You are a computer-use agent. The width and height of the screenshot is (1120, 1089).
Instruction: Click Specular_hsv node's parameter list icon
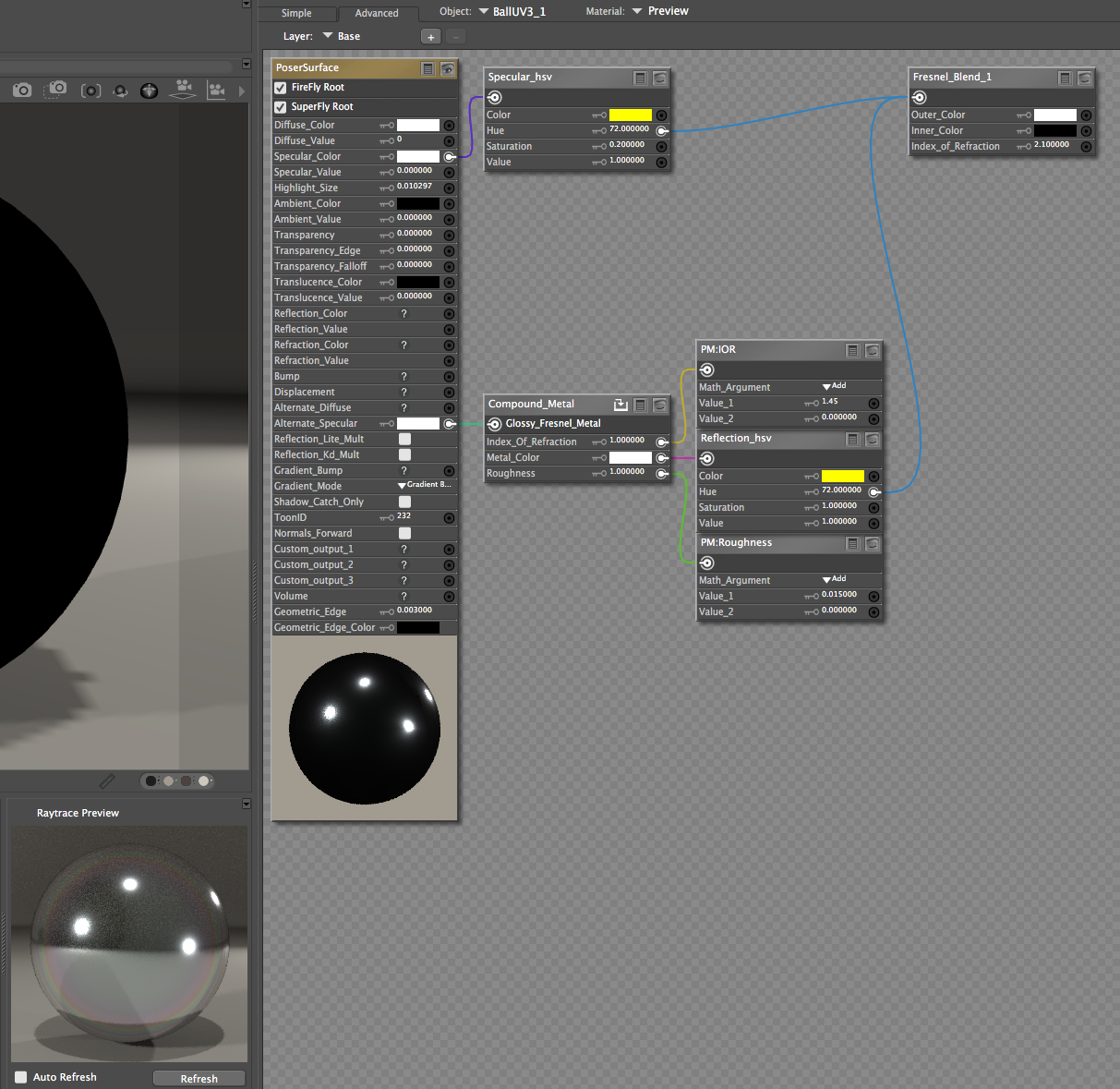(640, 78)
